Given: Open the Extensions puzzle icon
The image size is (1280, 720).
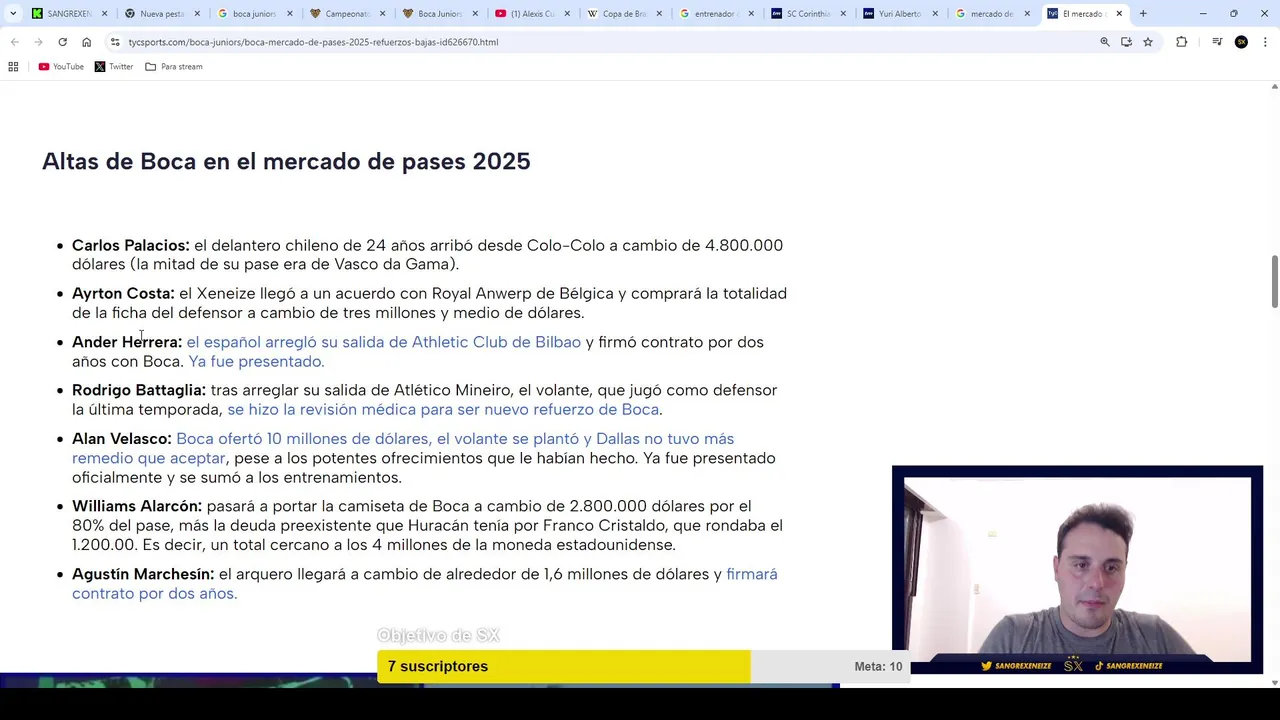Looking at the screenshot, I should (1182, 42).
